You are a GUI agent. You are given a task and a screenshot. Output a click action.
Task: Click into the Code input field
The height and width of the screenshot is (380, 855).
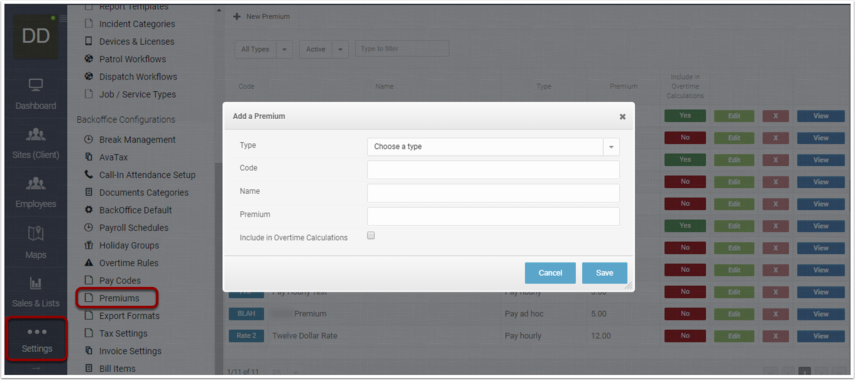[x=493, y=170]
